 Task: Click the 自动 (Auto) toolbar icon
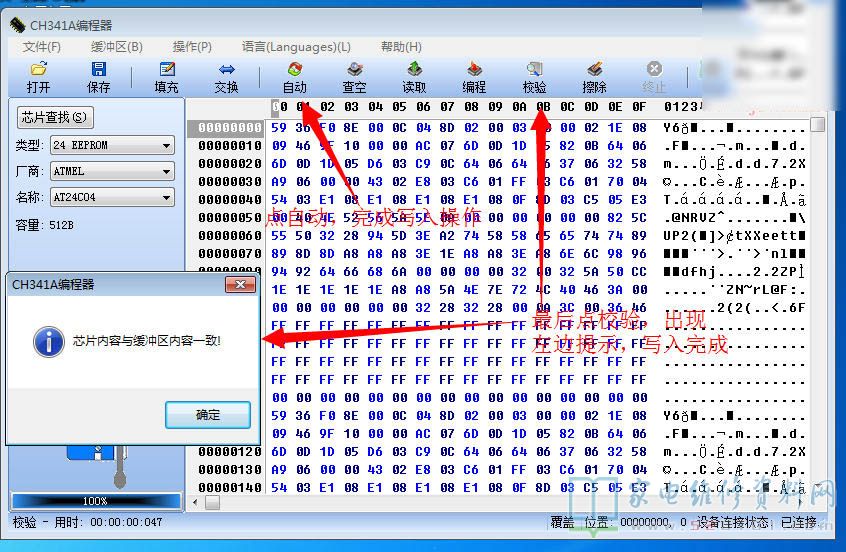(294, 70)
